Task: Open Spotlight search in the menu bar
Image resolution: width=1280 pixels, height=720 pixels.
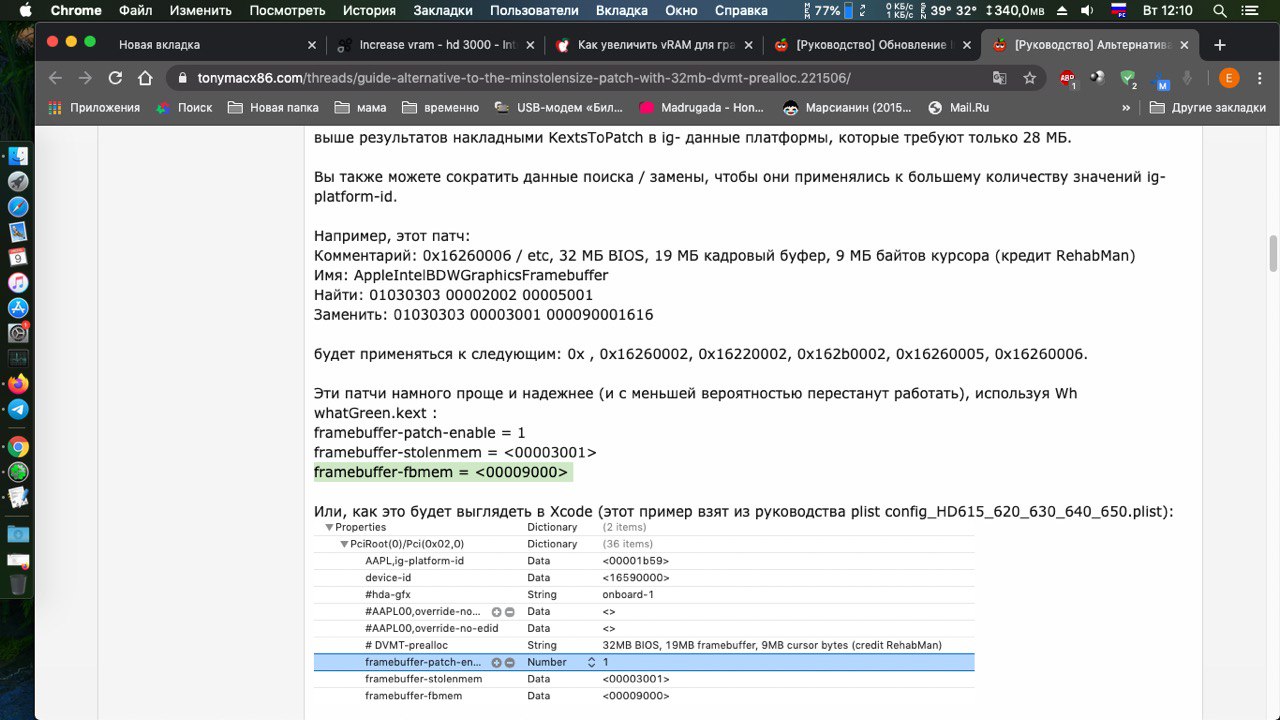Action: point(1220,11)
